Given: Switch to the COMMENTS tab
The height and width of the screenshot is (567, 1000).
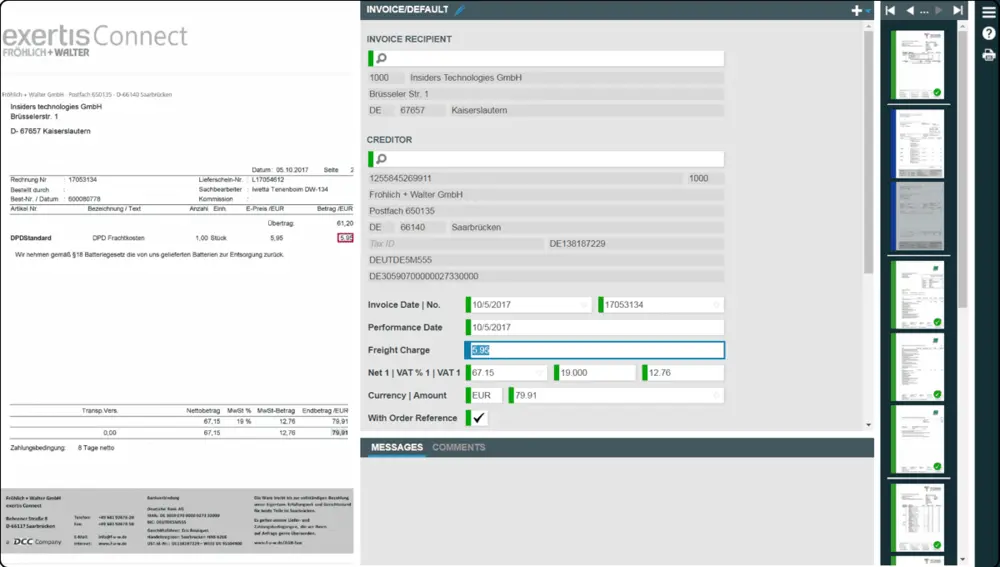Looking at the screenshot, I should click(x=459, y=447).
